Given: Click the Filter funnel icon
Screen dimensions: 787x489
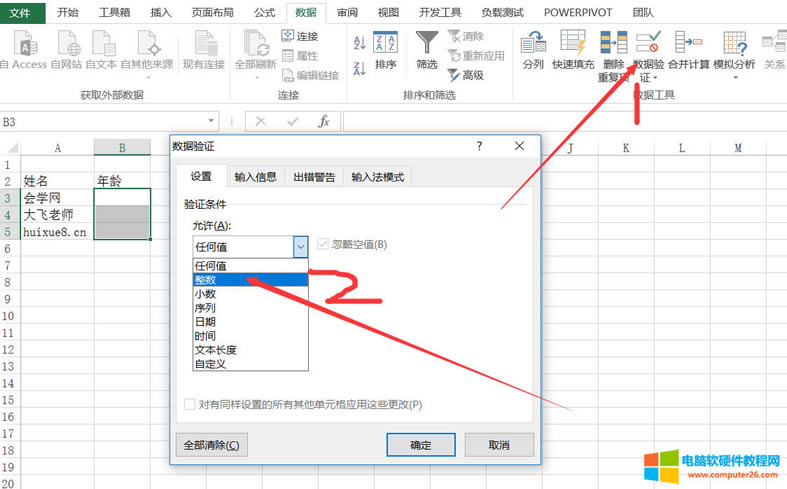Looking at the screenshot, I should pos(427,42).
